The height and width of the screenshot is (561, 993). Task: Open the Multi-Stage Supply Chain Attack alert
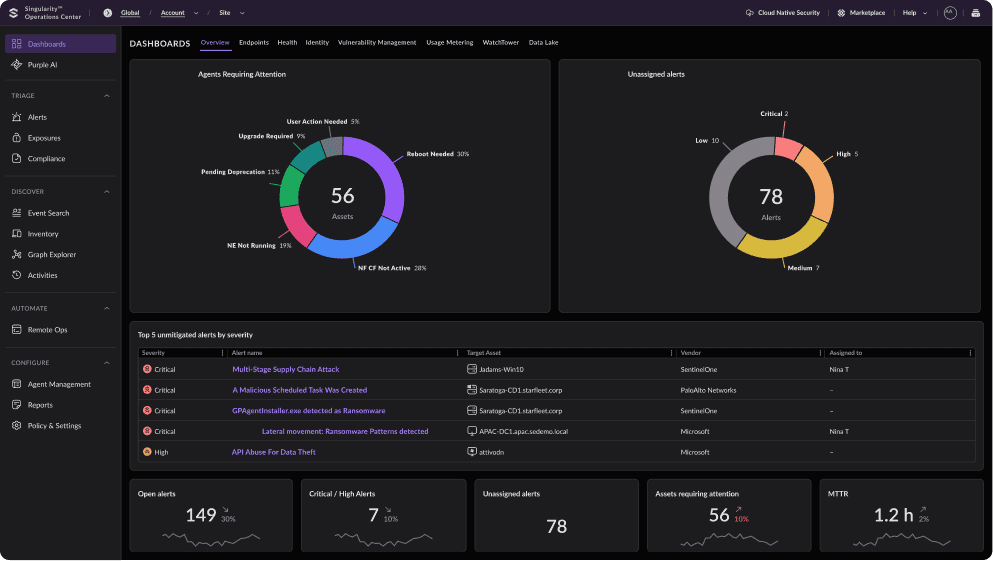pyautogui.click(x=286, y=369)
